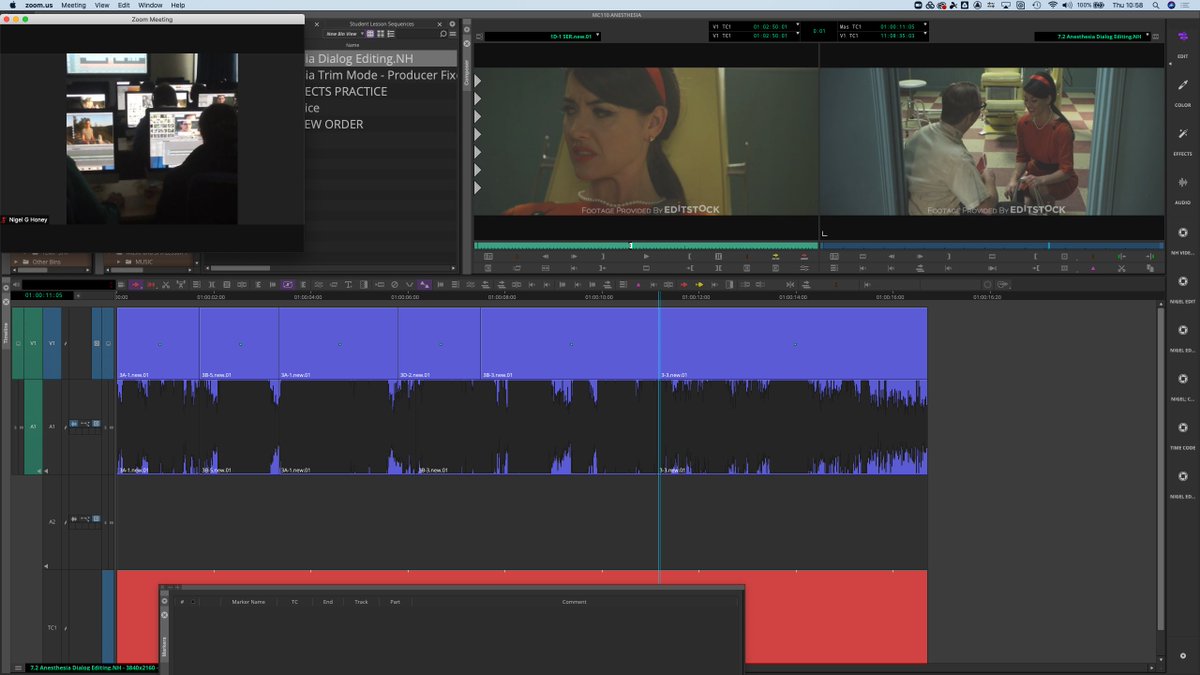Viewport: 1200px width, 675px height.
Task: Click the volume icon in macOS menu bar
Action: point(1067,5)
